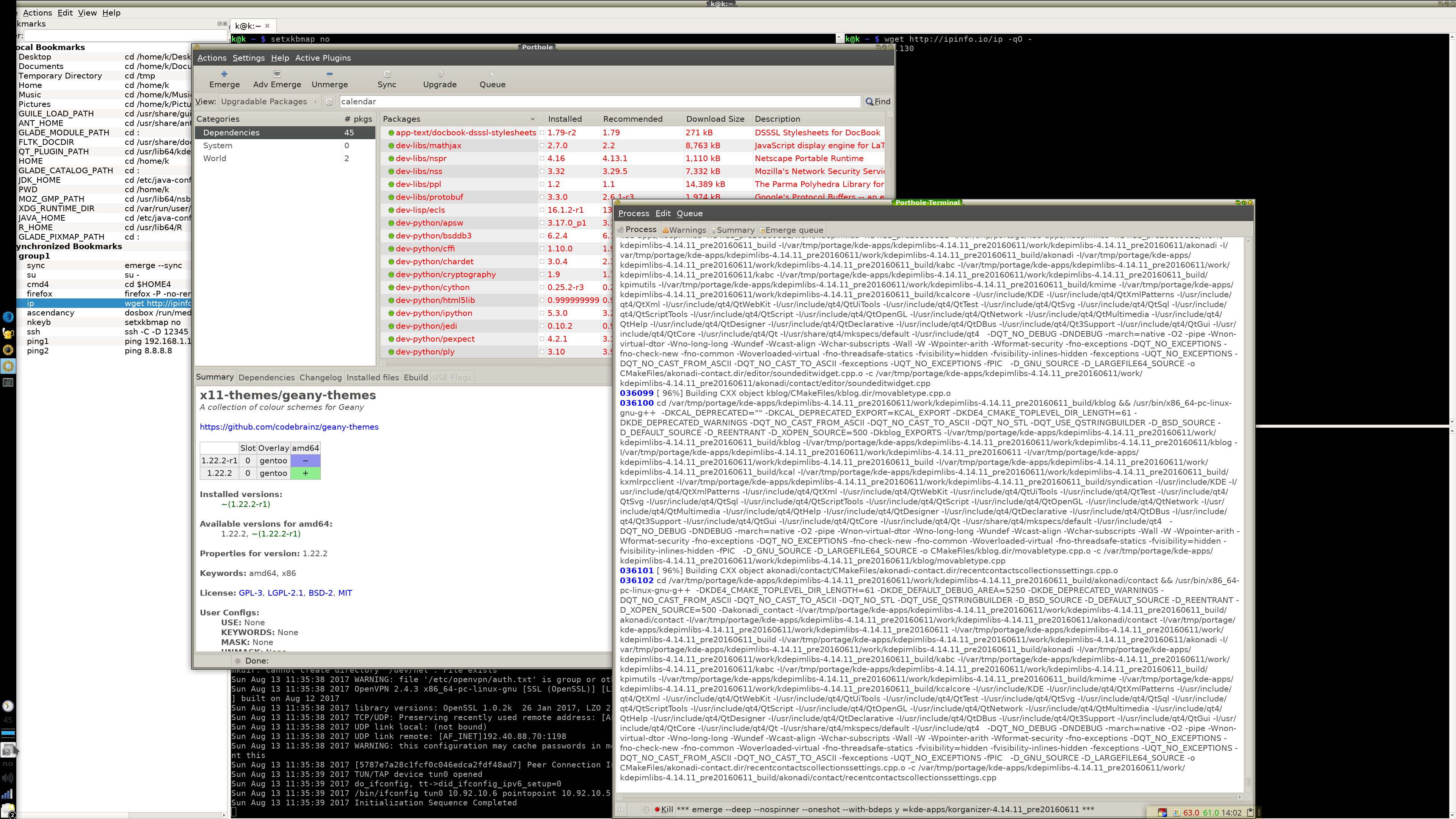Click the Kill button in Porthole-Terminal
Screen dimensions: 1456x819
664,810
